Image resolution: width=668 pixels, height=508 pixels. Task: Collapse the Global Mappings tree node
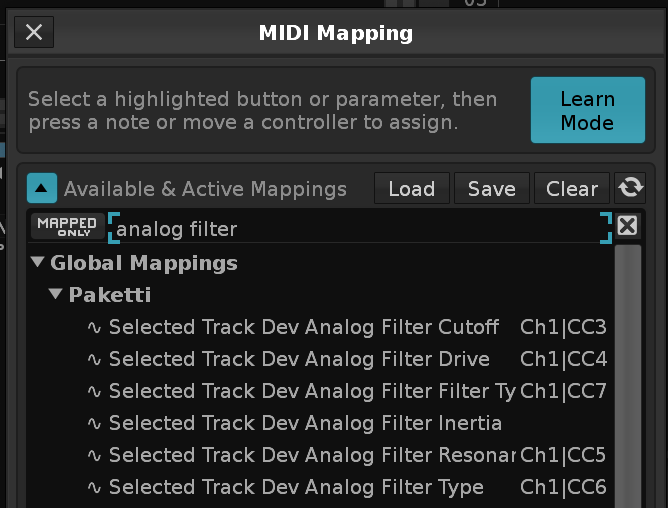pyautogui.click(x=38, y=264)
